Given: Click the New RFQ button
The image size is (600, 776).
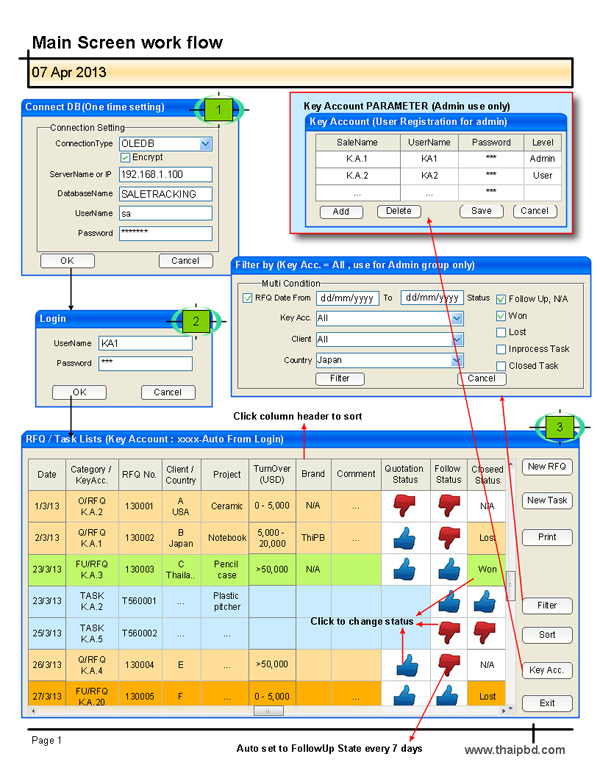Looking at the screenshot, I should (547, 467).
